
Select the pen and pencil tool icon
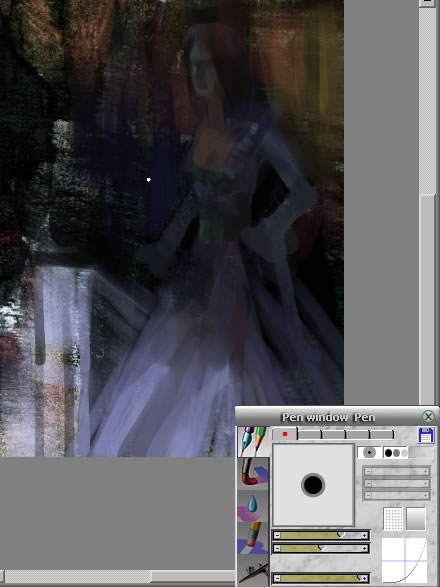coord(253,441)
